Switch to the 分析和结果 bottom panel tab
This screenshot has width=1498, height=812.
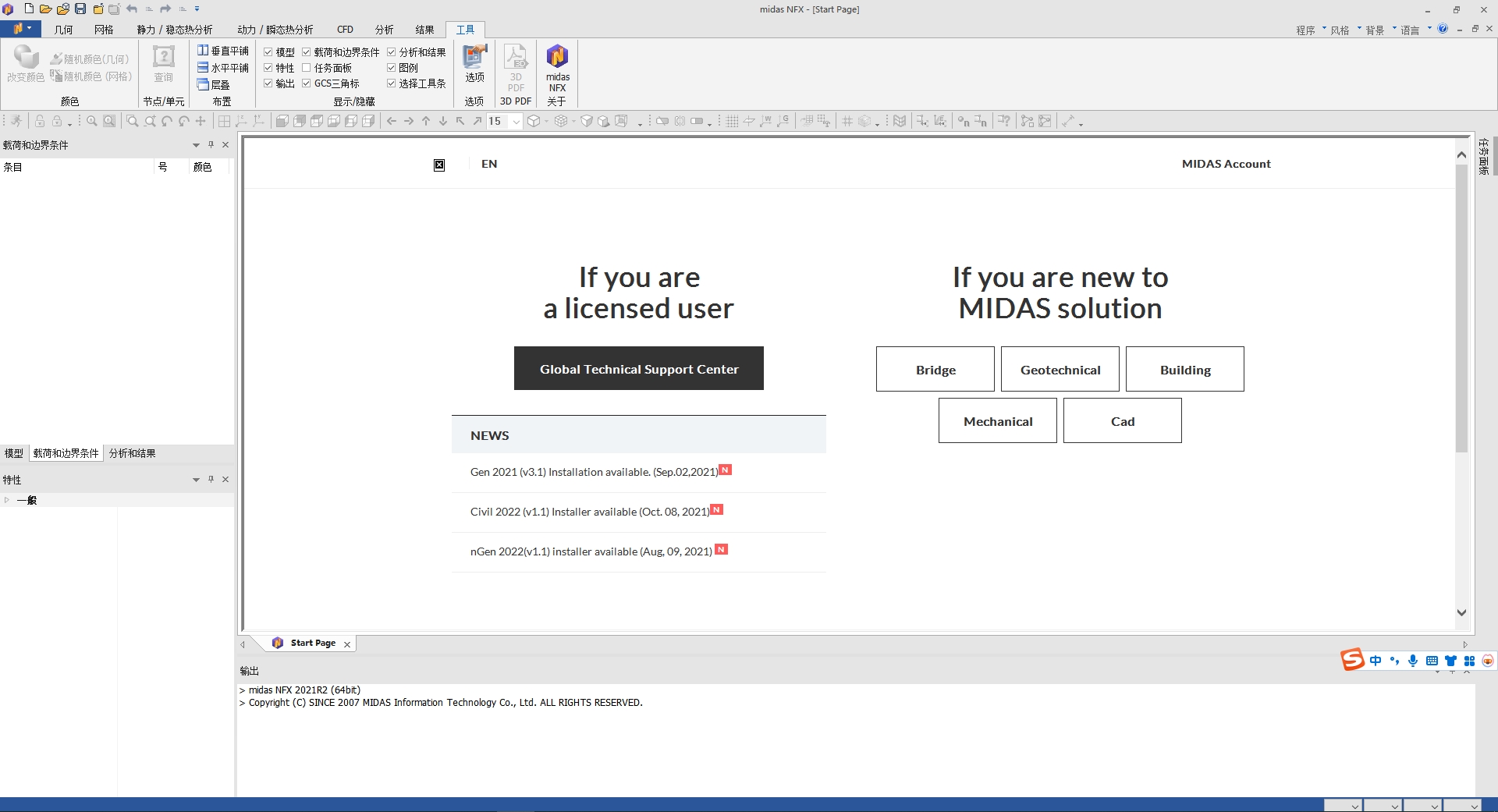pos(132,453)
